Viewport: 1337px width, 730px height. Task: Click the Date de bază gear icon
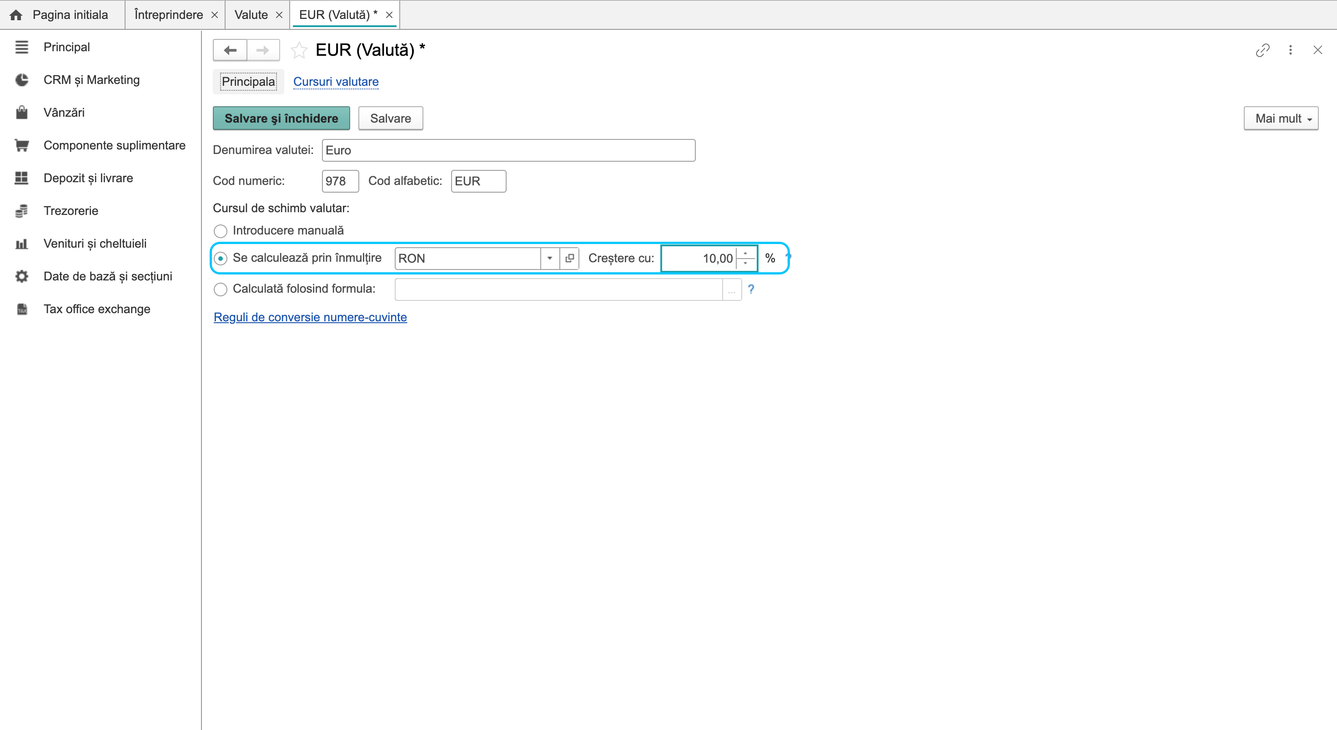tap(22, 277)
